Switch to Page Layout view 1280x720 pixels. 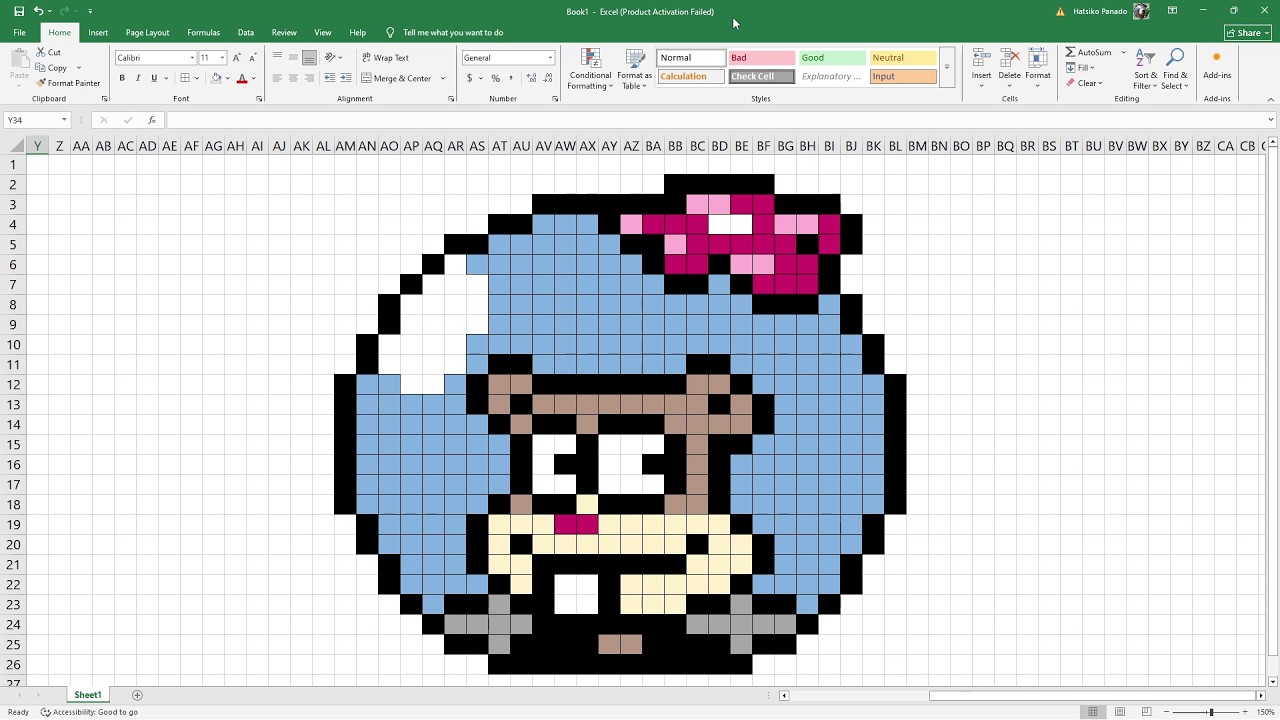1119,712
